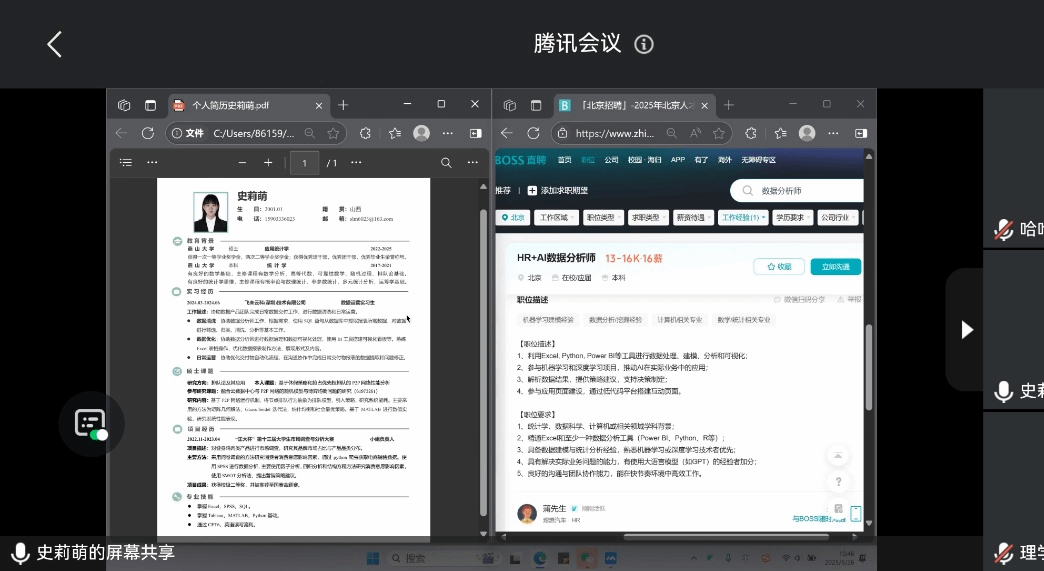This screenshot has width=1044, height=571.
Task: Expand the 公司行业 filter dropdown
Action: pyautogui.click(x=838, y=218)
